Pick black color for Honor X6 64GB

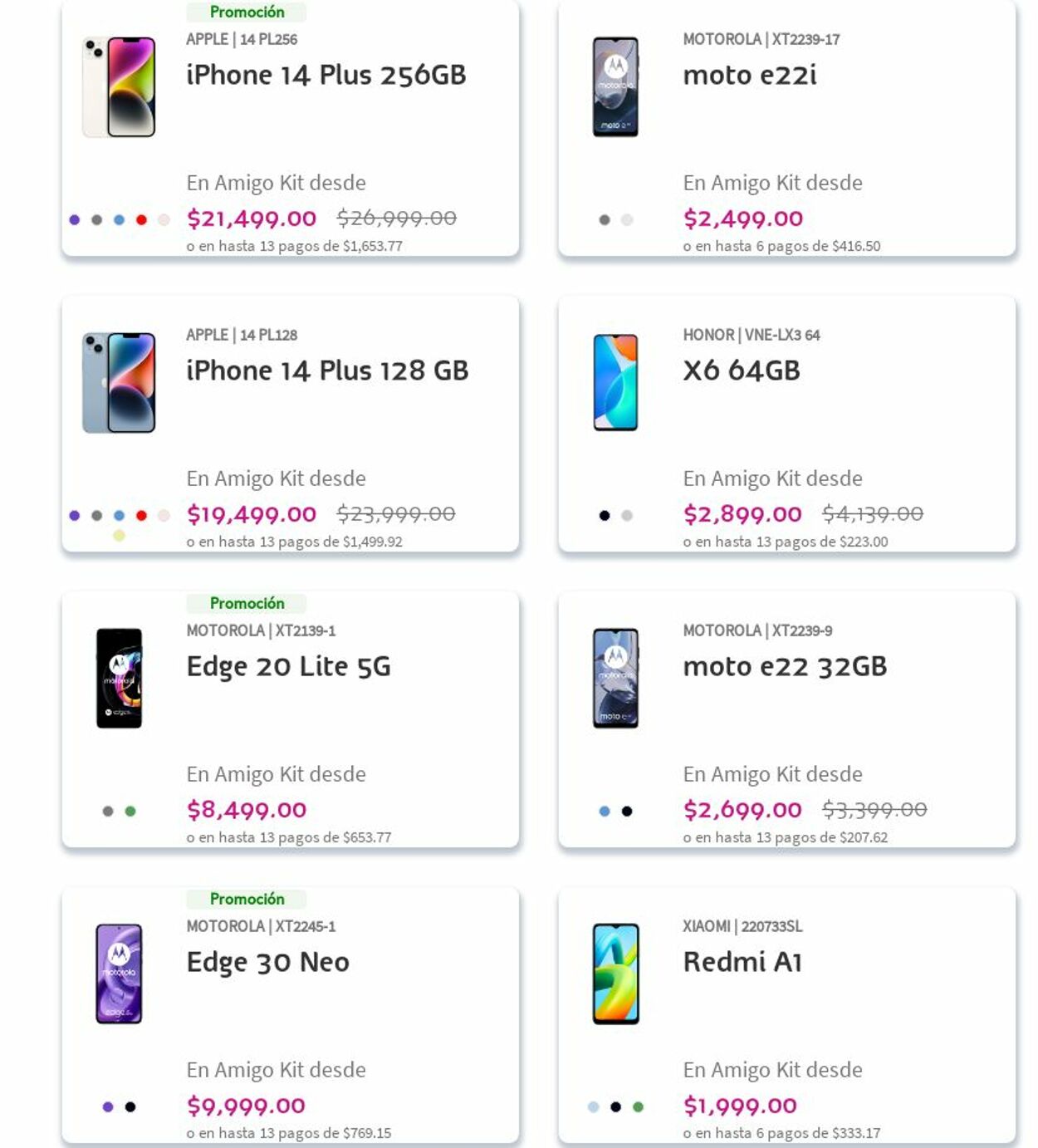tap(605, 516)
